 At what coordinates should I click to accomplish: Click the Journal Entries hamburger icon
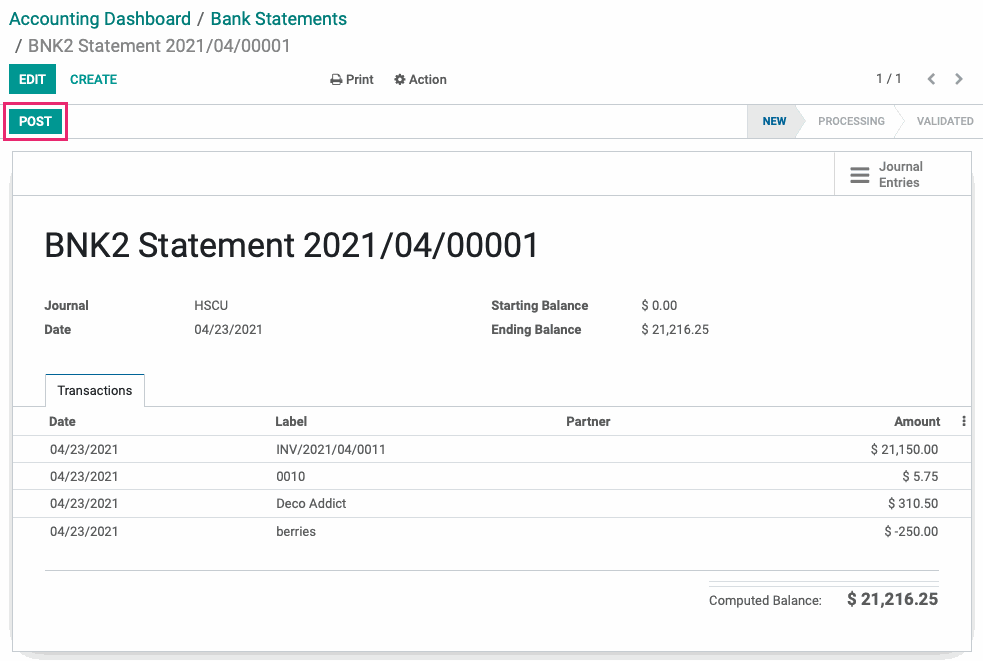859,175
